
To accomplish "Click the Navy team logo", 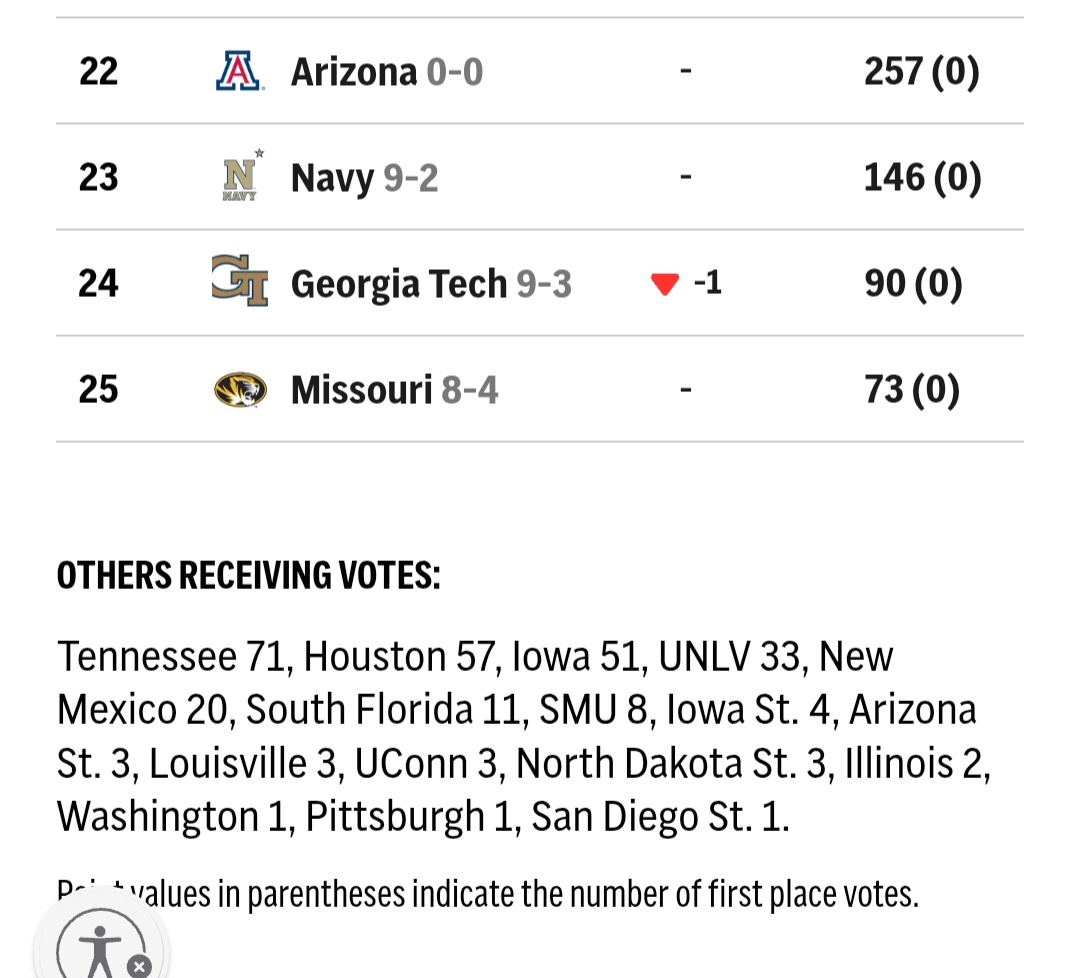I will tap(240, 178).
